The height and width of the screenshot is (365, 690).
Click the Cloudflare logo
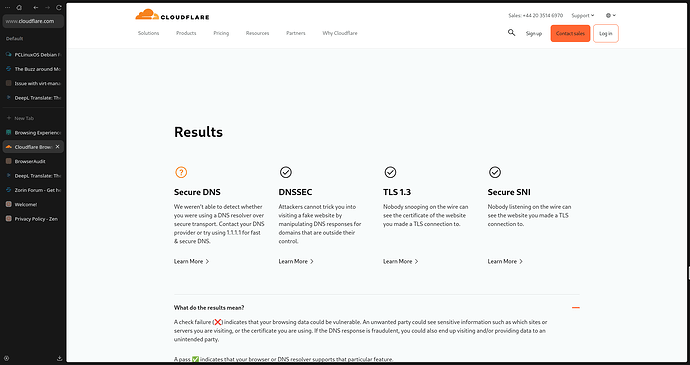172,15
